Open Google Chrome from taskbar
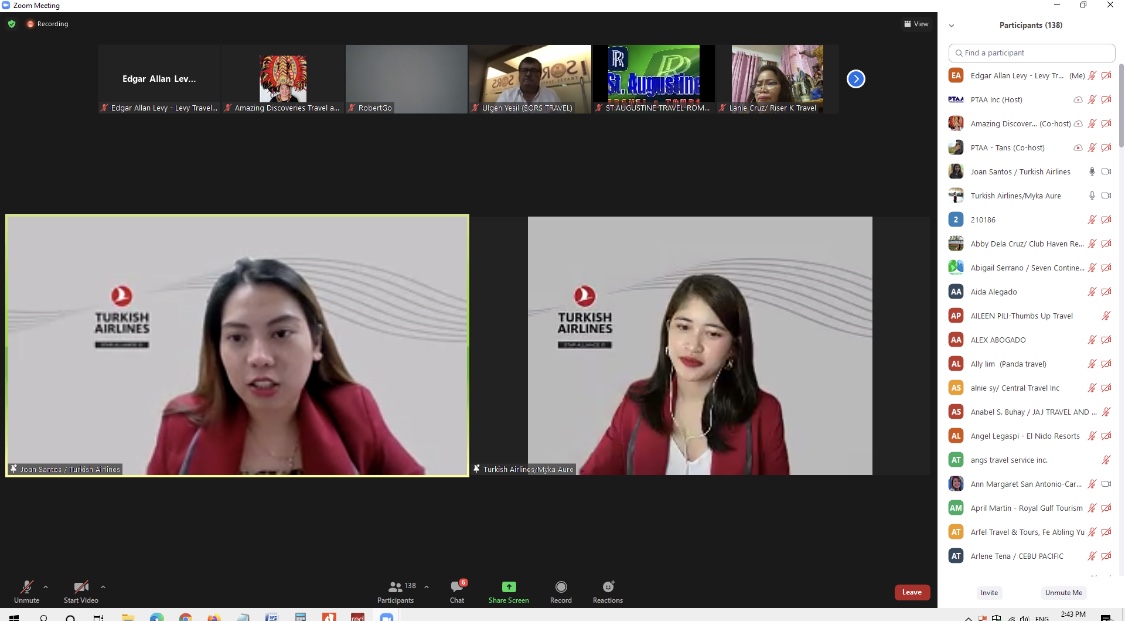 point(185,617)
